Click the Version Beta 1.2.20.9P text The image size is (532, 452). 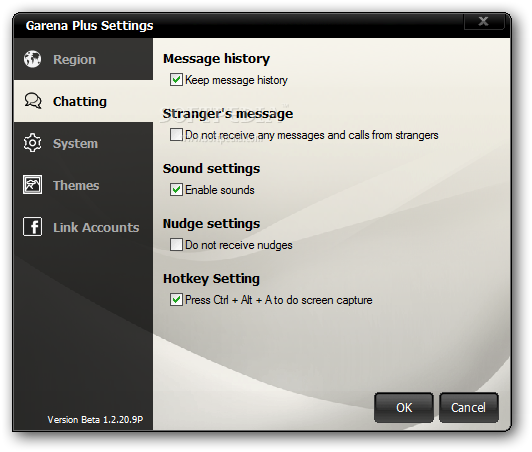pyautogui.click(x=95, y=420)
